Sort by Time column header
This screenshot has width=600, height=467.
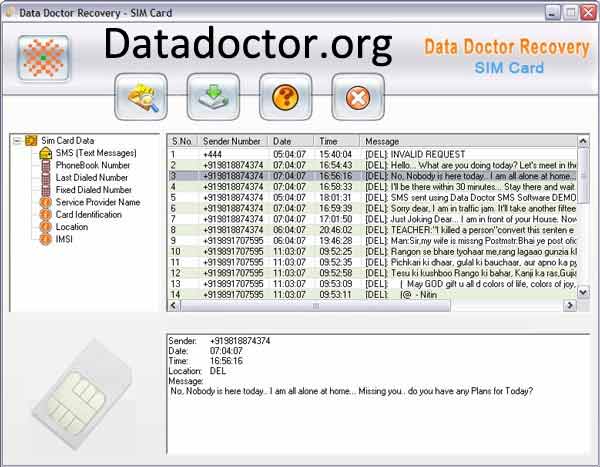point(336,141)
